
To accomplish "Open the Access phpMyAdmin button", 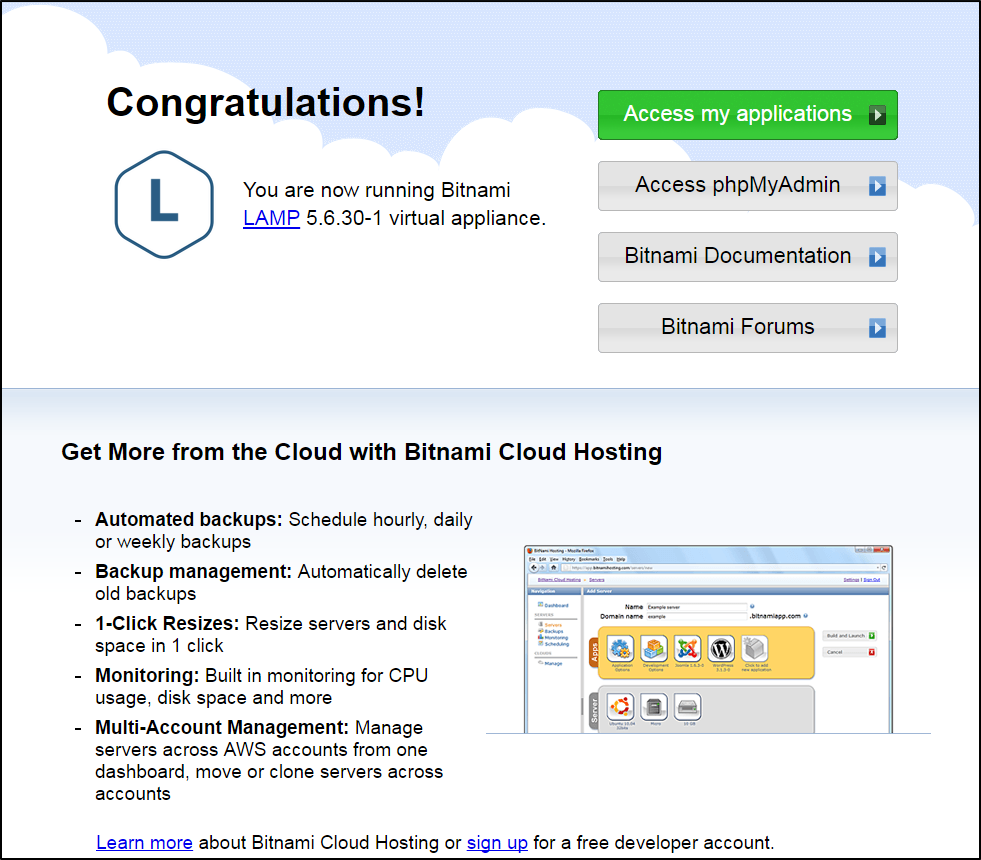I will click(748, 186).
